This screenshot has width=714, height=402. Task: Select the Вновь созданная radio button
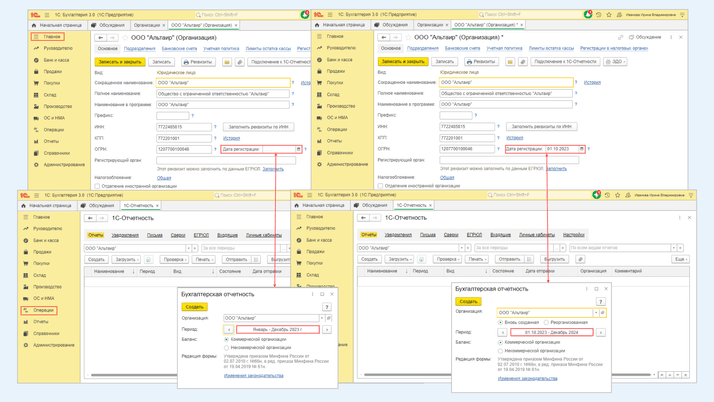pos(501,322)
